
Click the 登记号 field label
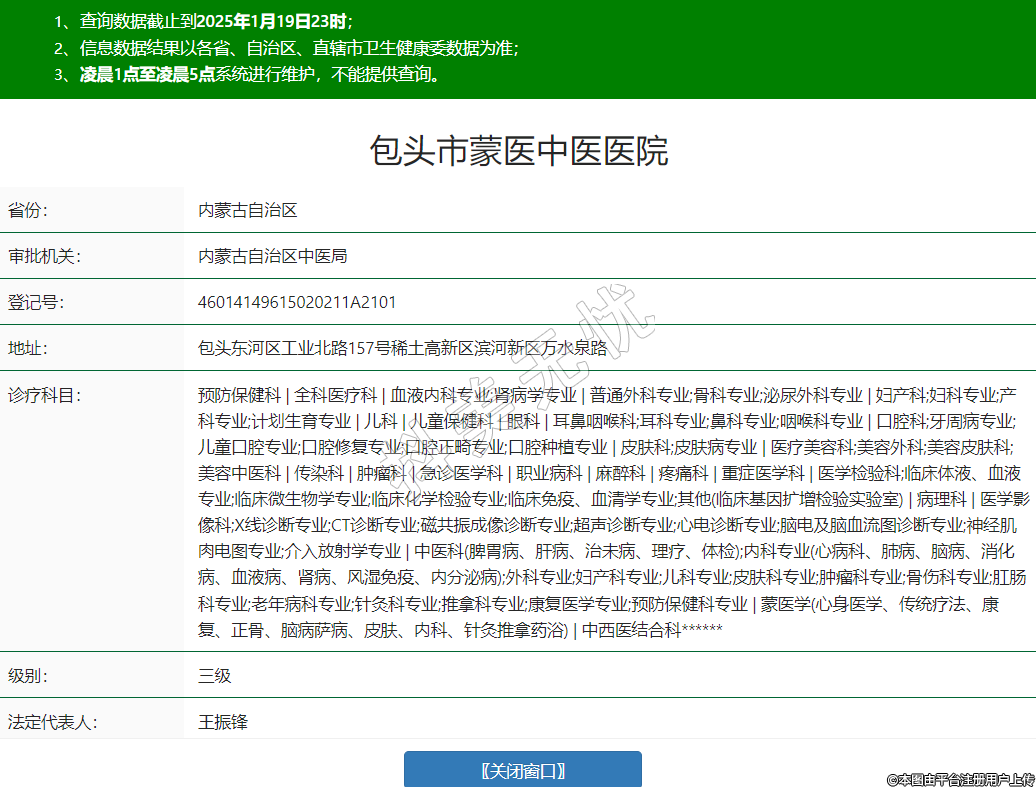36,302
